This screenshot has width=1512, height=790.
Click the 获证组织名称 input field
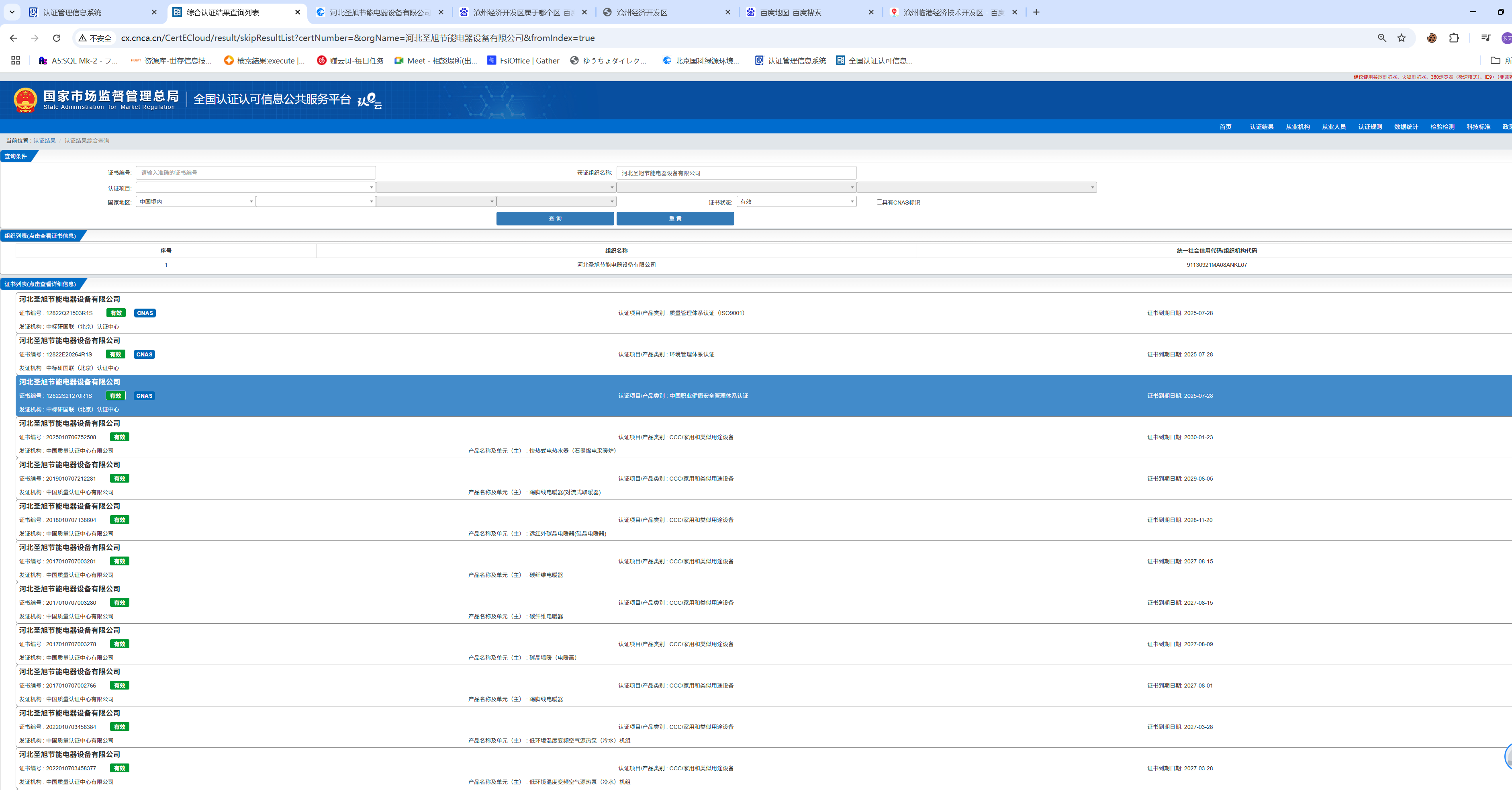736,173
